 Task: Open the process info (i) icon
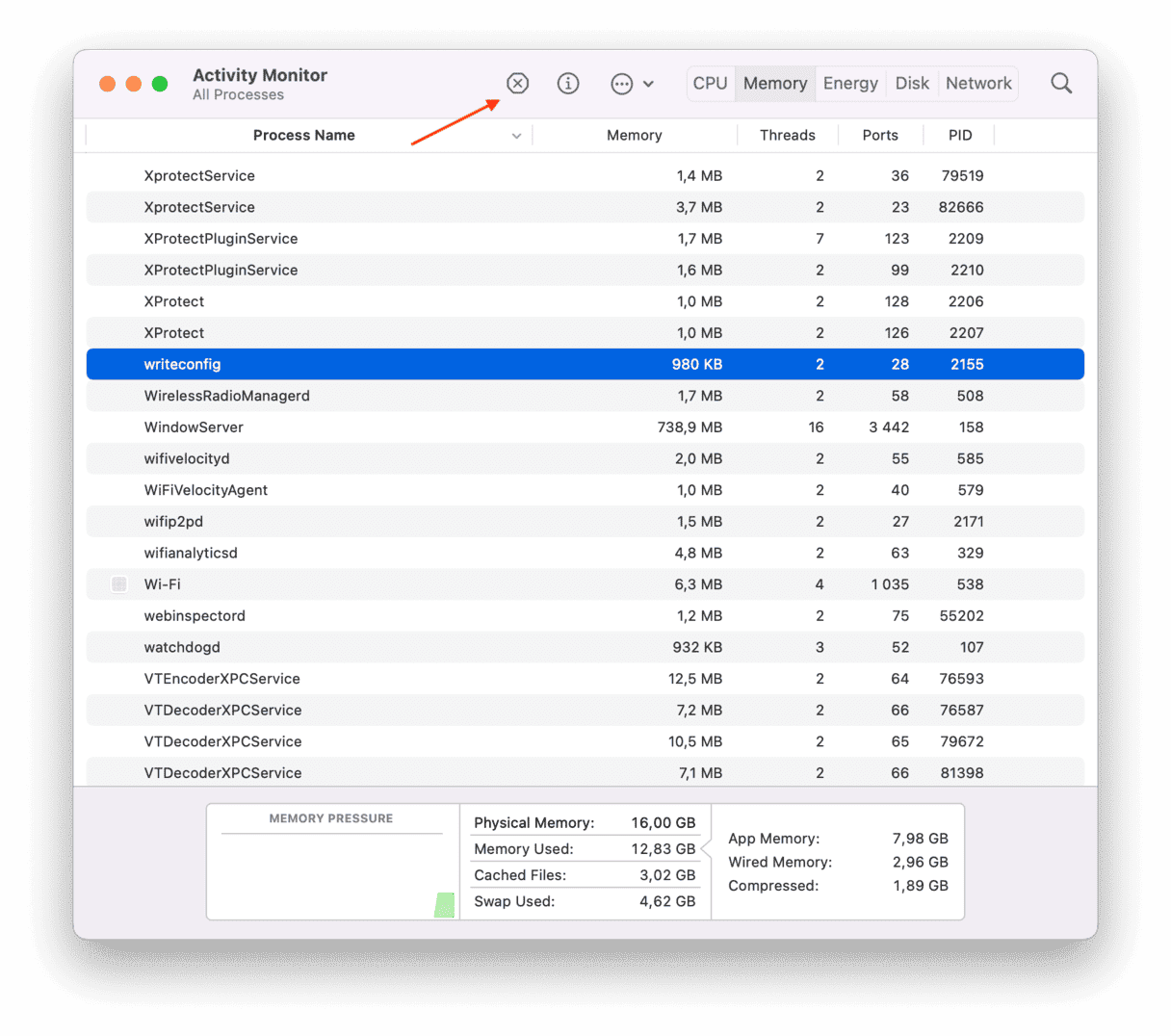(x=568, y=84)
